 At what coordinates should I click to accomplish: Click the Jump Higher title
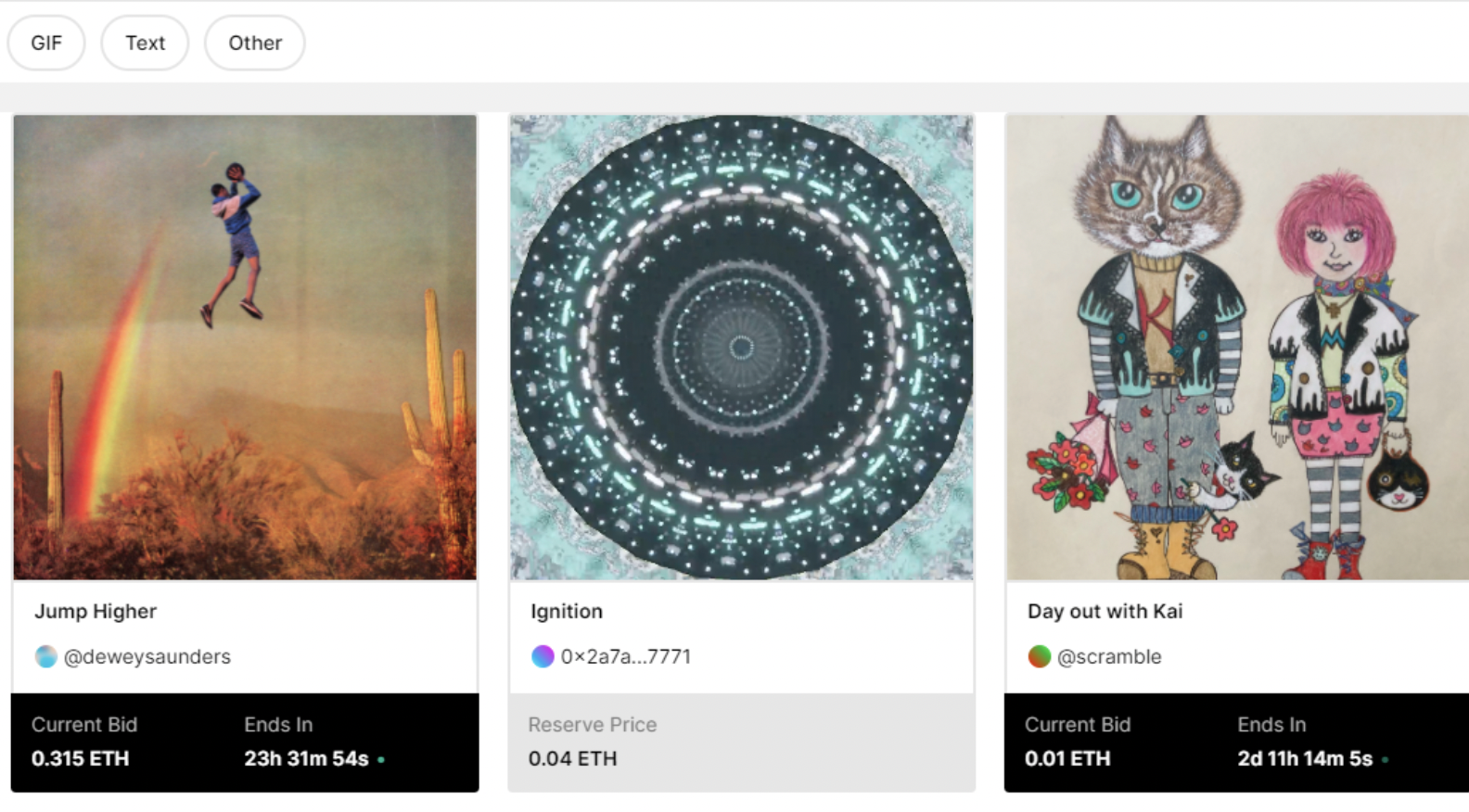coord(96,612)
